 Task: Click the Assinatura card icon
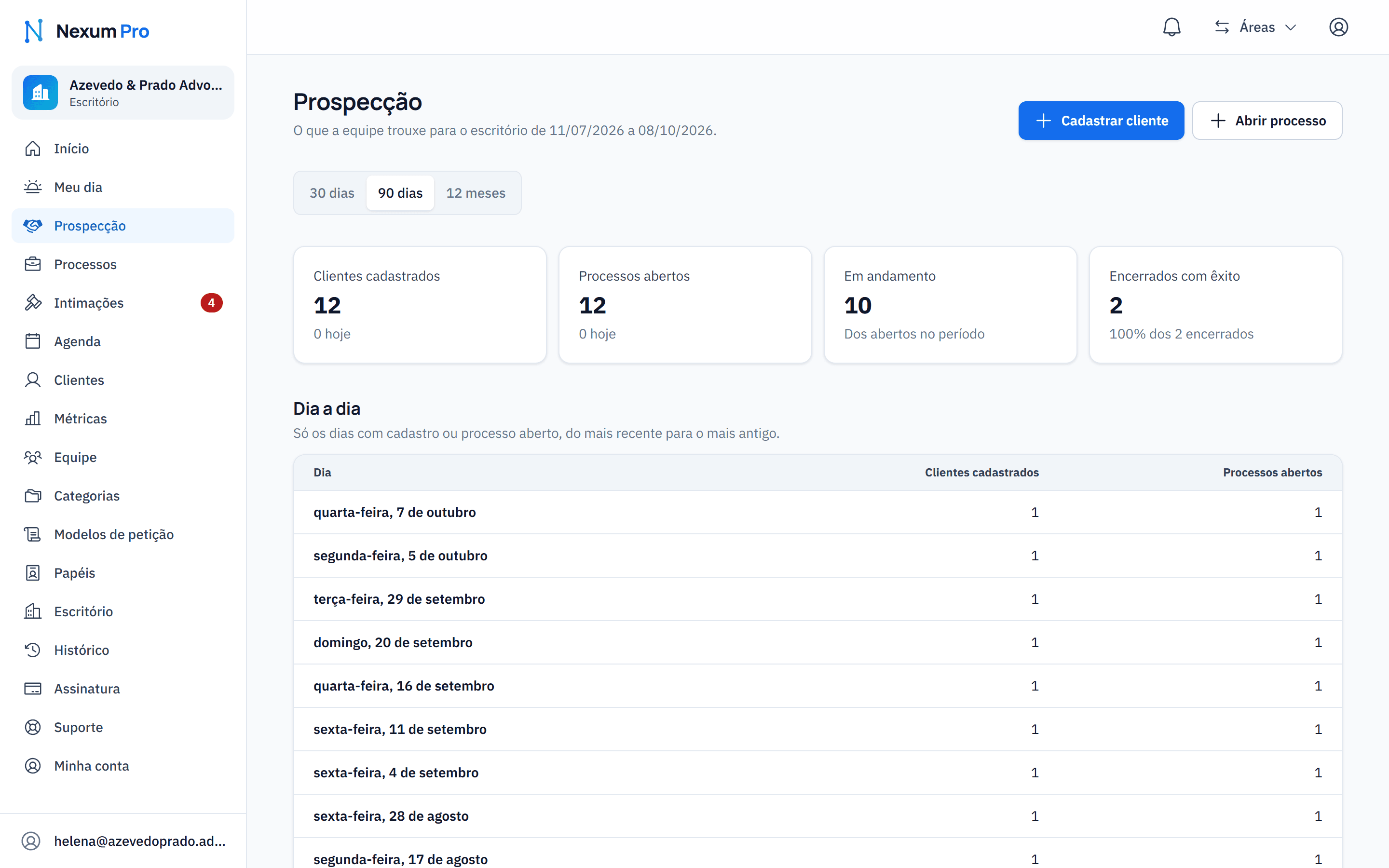[33, 688]
